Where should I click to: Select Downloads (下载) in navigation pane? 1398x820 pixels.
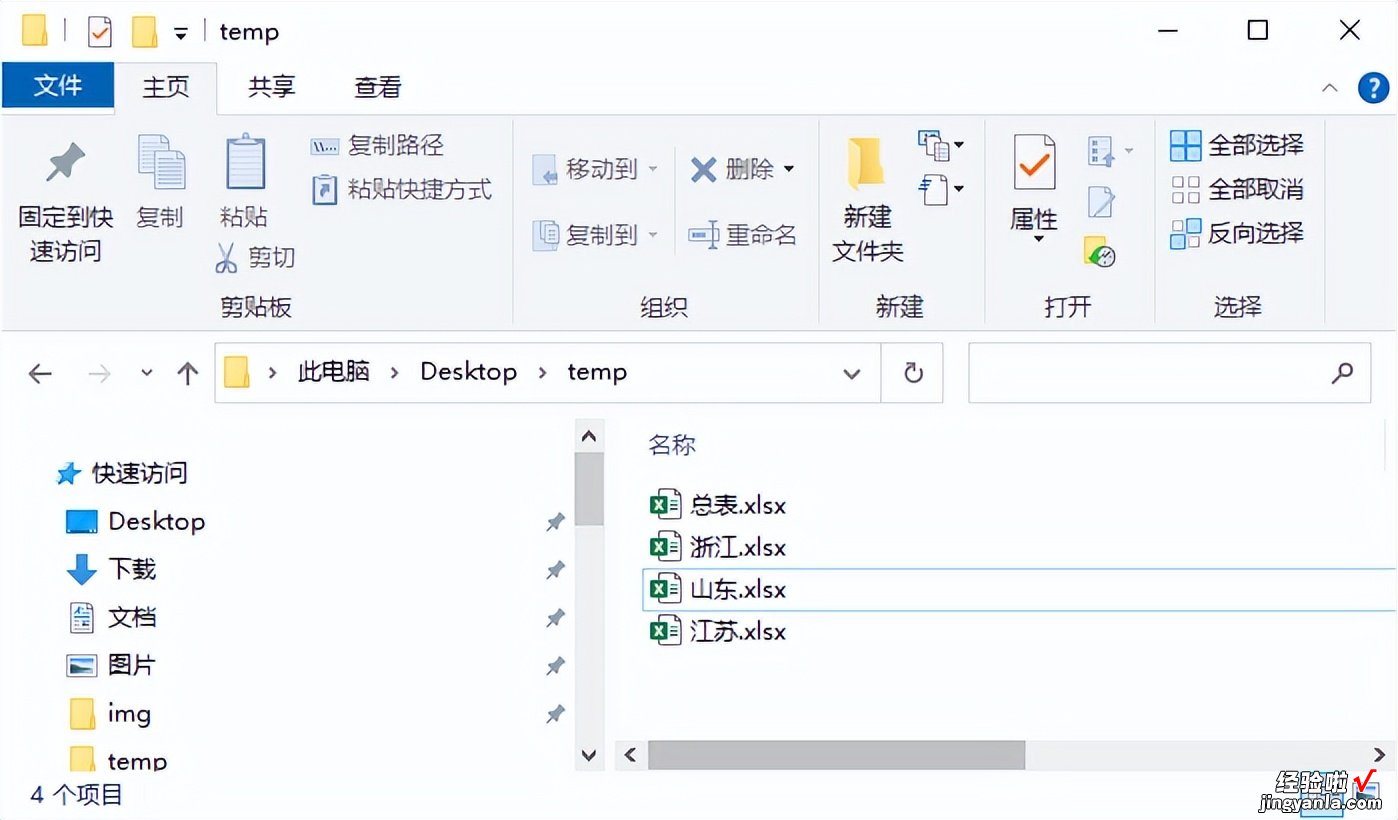[x=112, y=569]
